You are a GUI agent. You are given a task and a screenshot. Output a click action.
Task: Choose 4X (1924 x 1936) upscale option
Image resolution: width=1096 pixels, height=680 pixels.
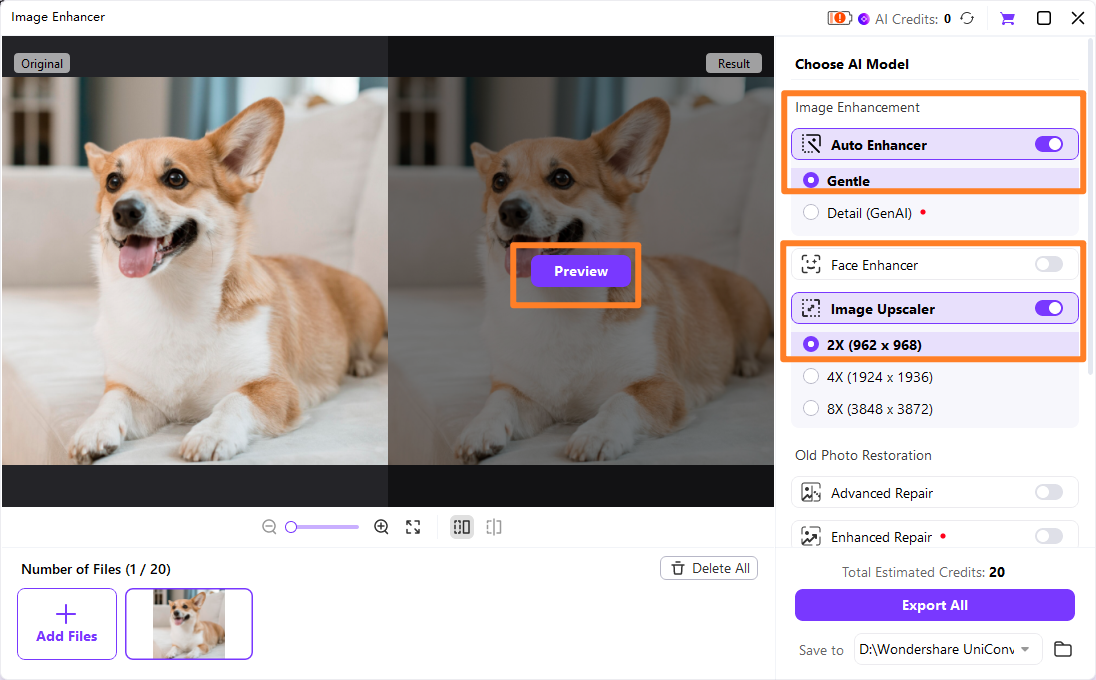(811, 377)
